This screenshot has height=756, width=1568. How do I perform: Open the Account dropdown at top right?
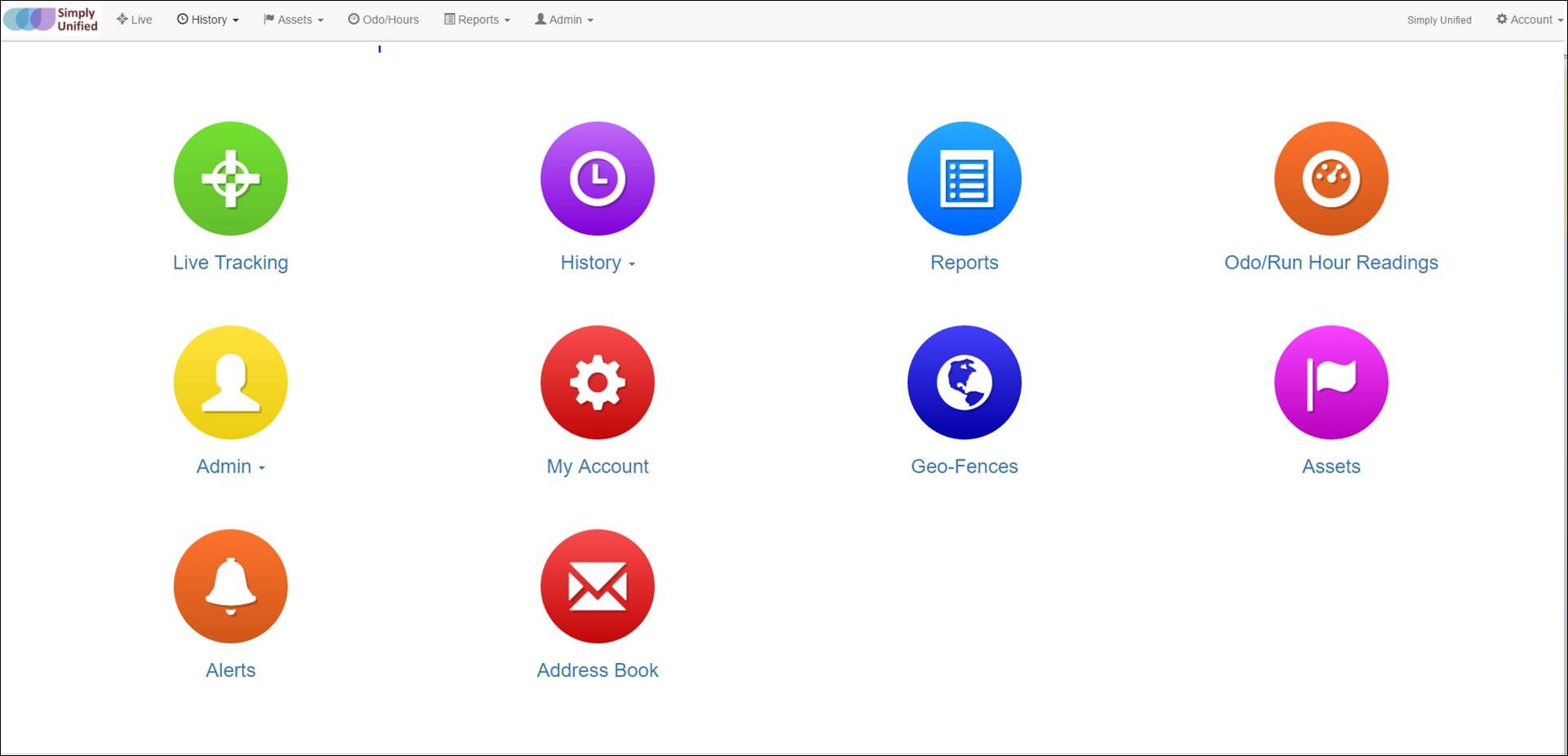pos(1529,20)
